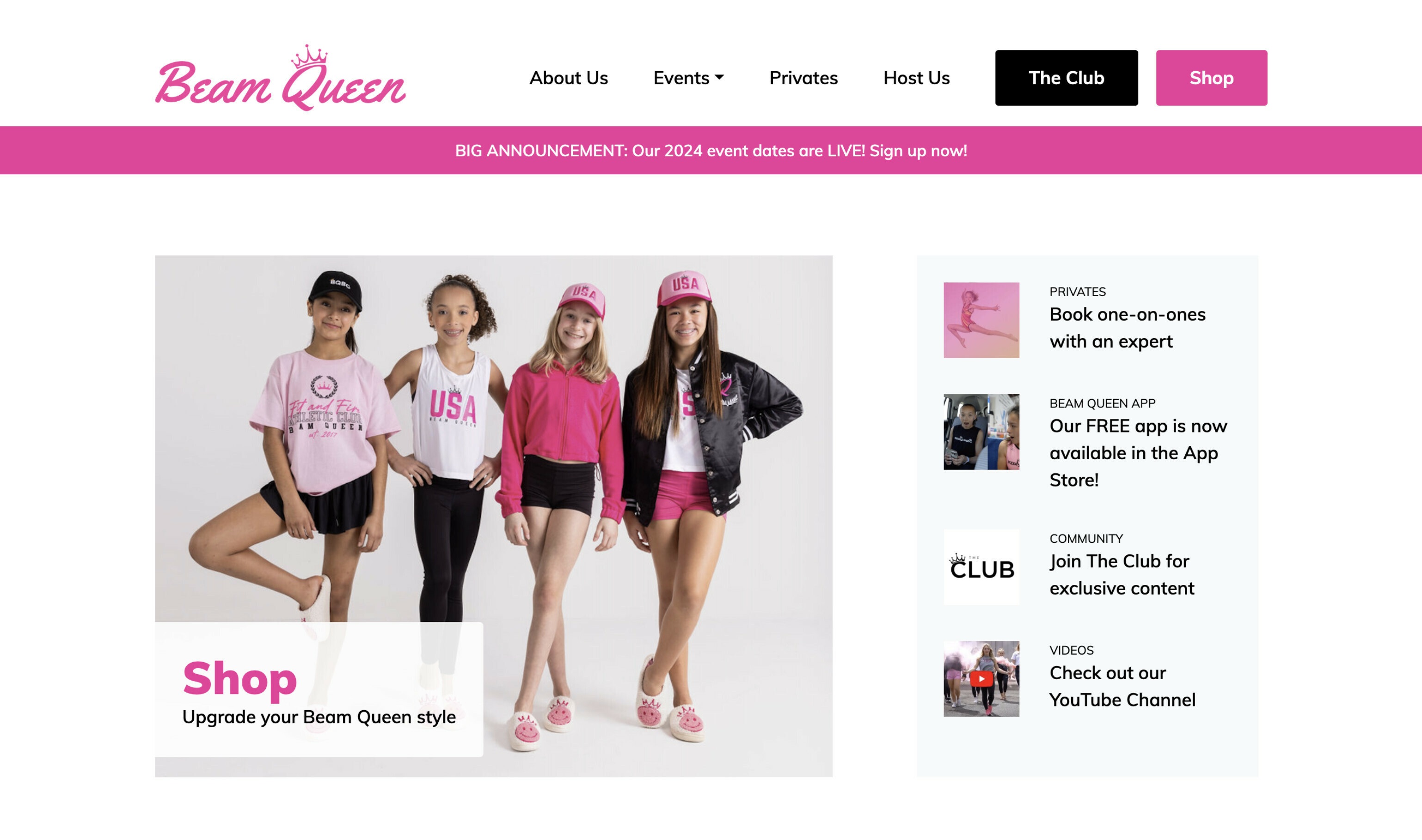Open Upgrade your Beam Queen style caption
This screenshot has width=1422, height=840.
click(319, 717)
